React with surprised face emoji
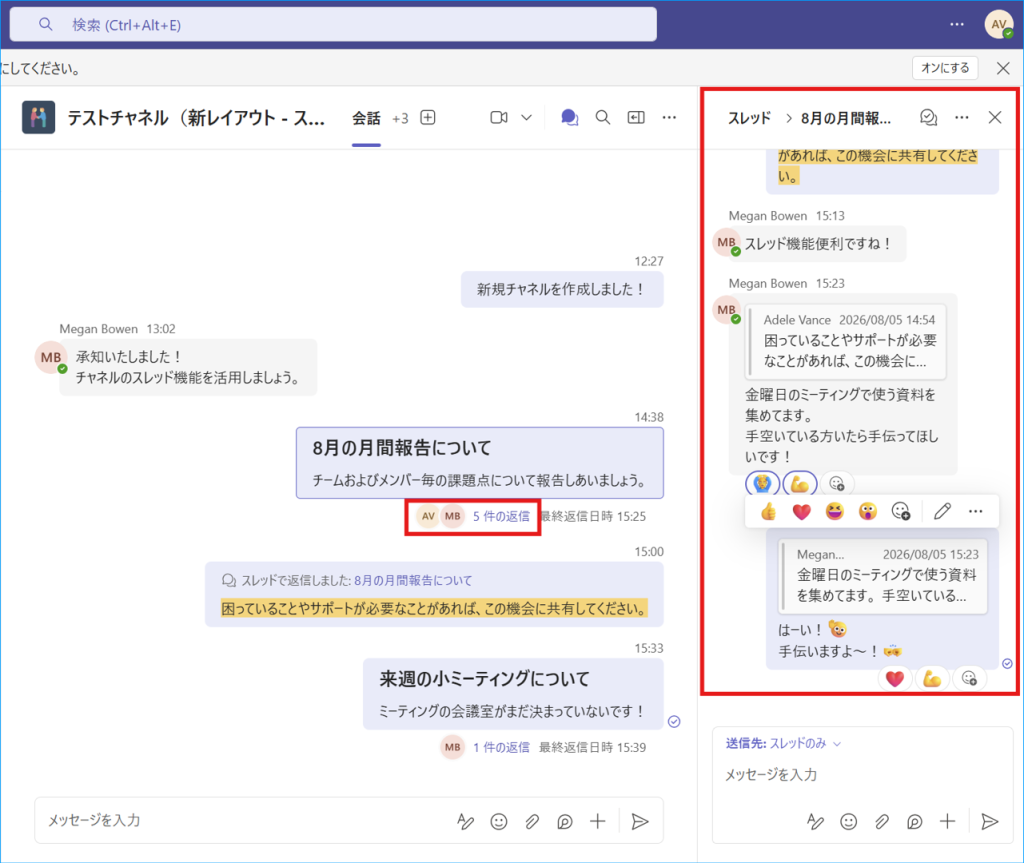 coord(867,512)
